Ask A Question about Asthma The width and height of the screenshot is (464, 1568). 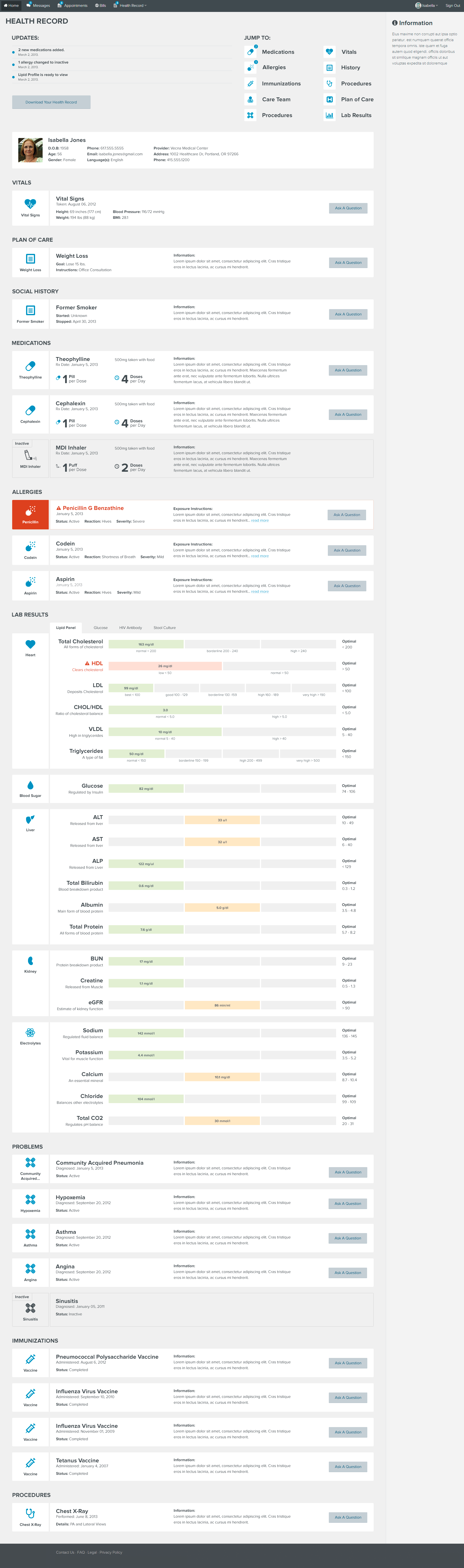point(348,1238)
